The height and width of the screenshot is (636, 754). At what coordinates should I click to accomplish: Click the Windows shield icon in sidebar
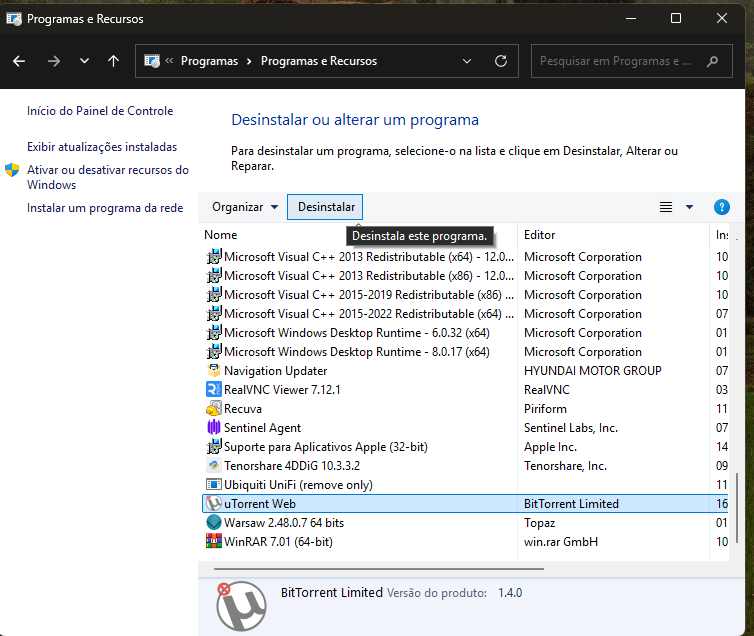(12, 170)
